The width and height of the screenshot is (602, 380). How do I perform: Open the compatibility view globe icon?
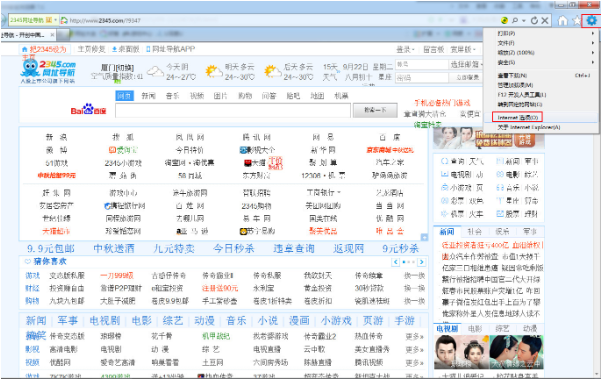coord(504,20)
